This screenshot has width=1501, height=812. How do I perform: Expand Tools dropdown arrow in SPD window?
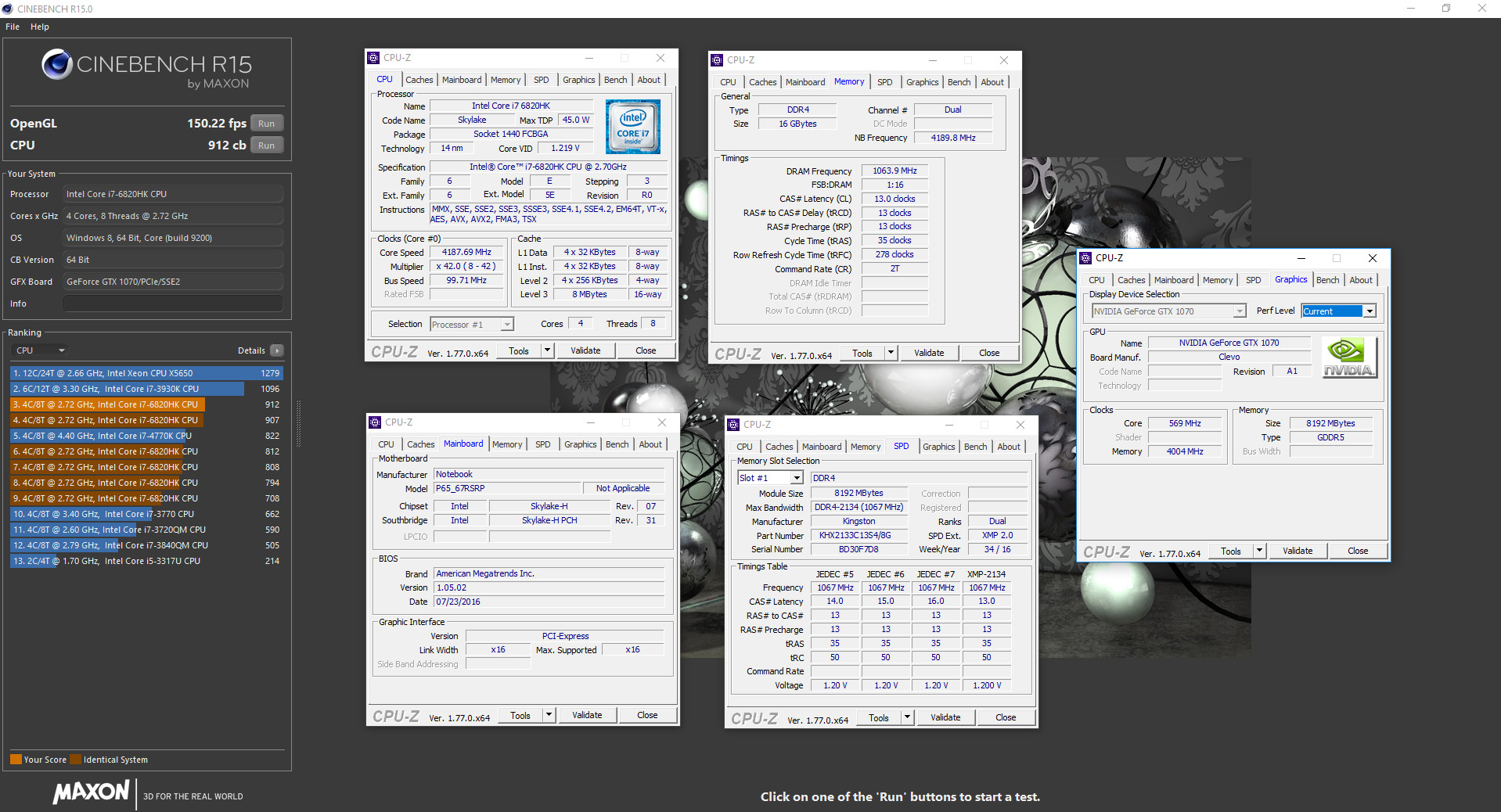(x=908, y=717)
